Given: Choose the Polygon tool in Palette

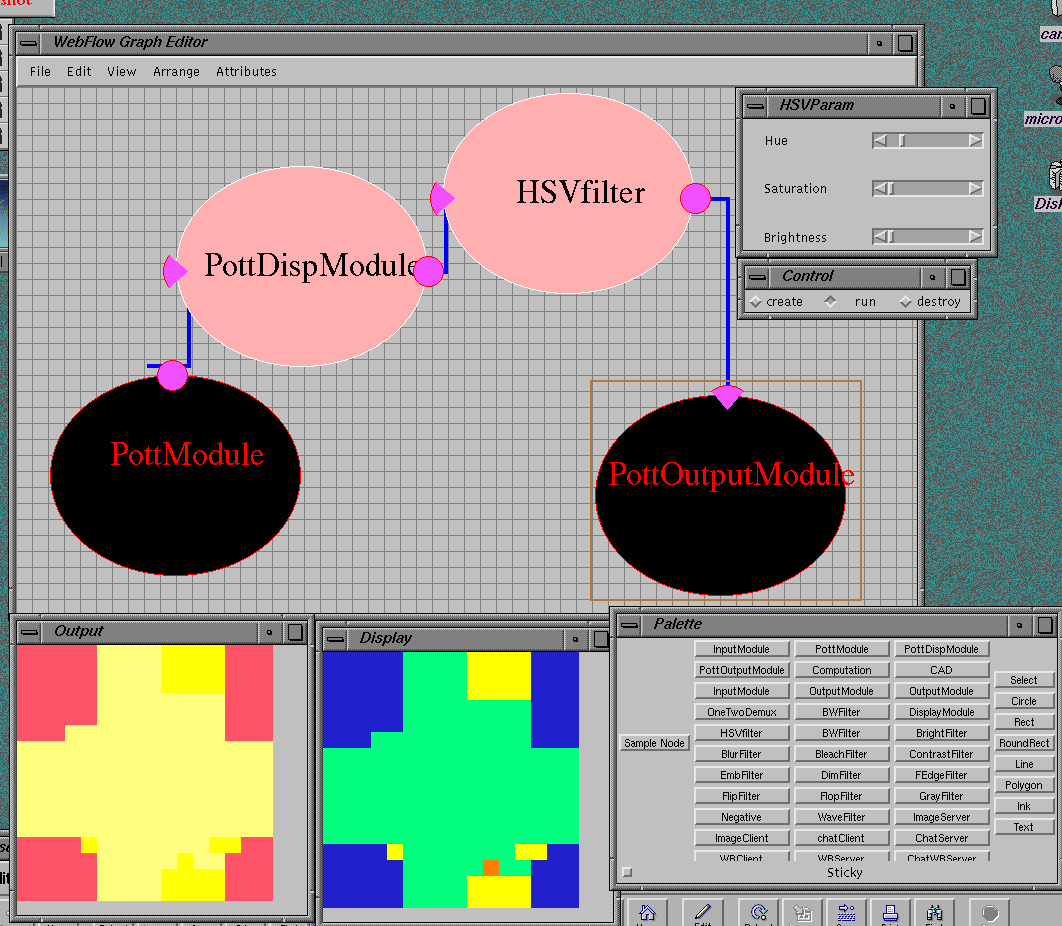Looking at the screenshot, I should tap(1023, 785).
